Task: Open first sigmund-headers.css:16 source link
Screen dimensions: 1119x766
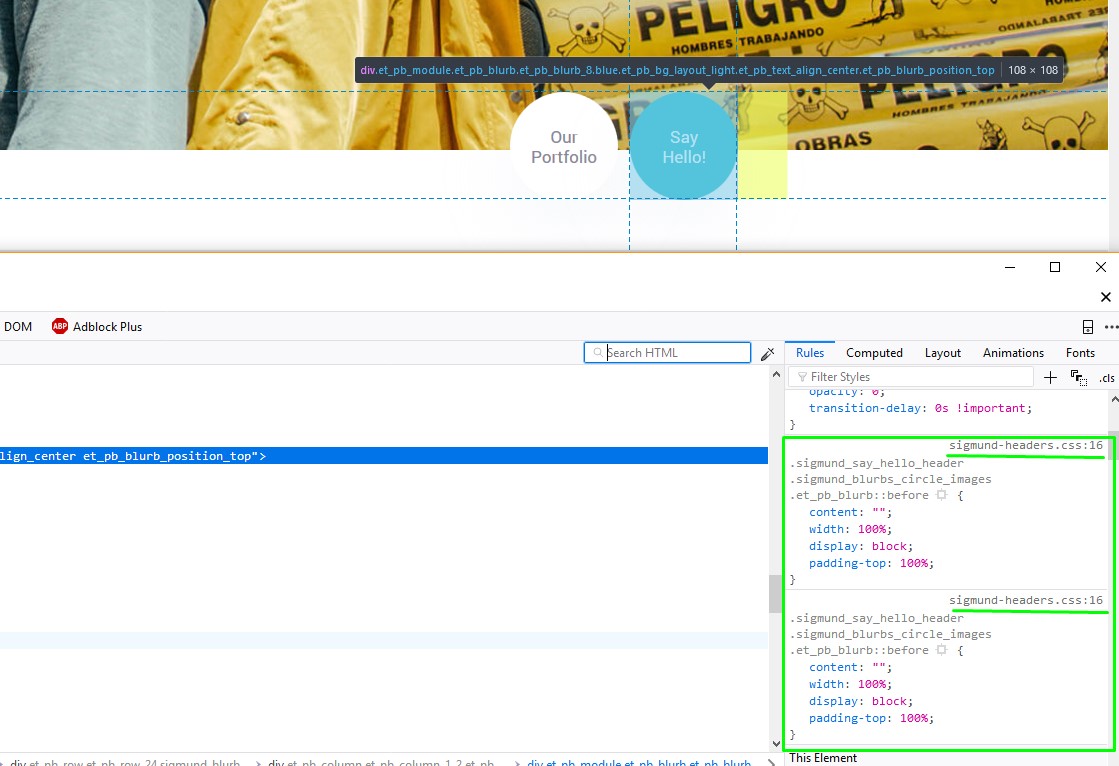Action: coord(1025,445)
